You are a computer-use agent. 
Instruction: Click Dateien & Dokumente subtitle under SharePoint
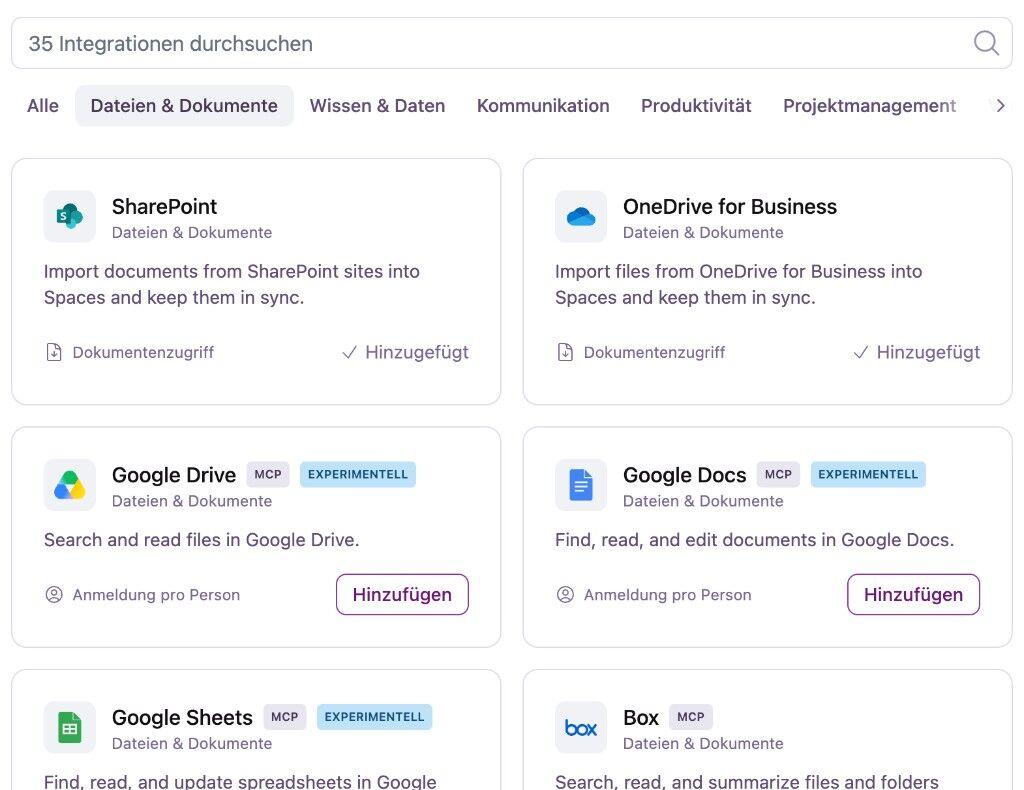[x=192, y=232]
